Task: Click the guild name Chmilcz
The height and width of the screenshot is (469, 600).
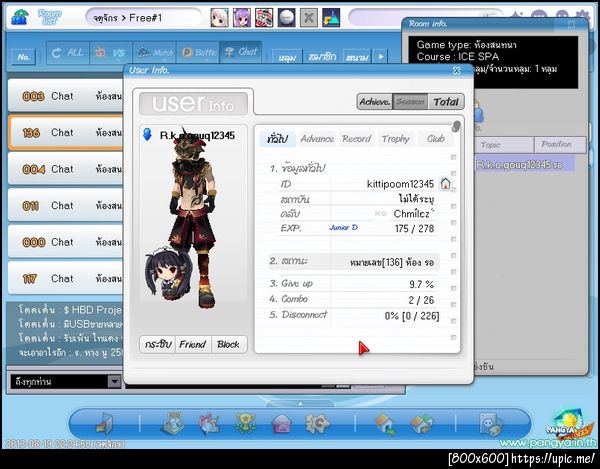Action: (412, 213)
